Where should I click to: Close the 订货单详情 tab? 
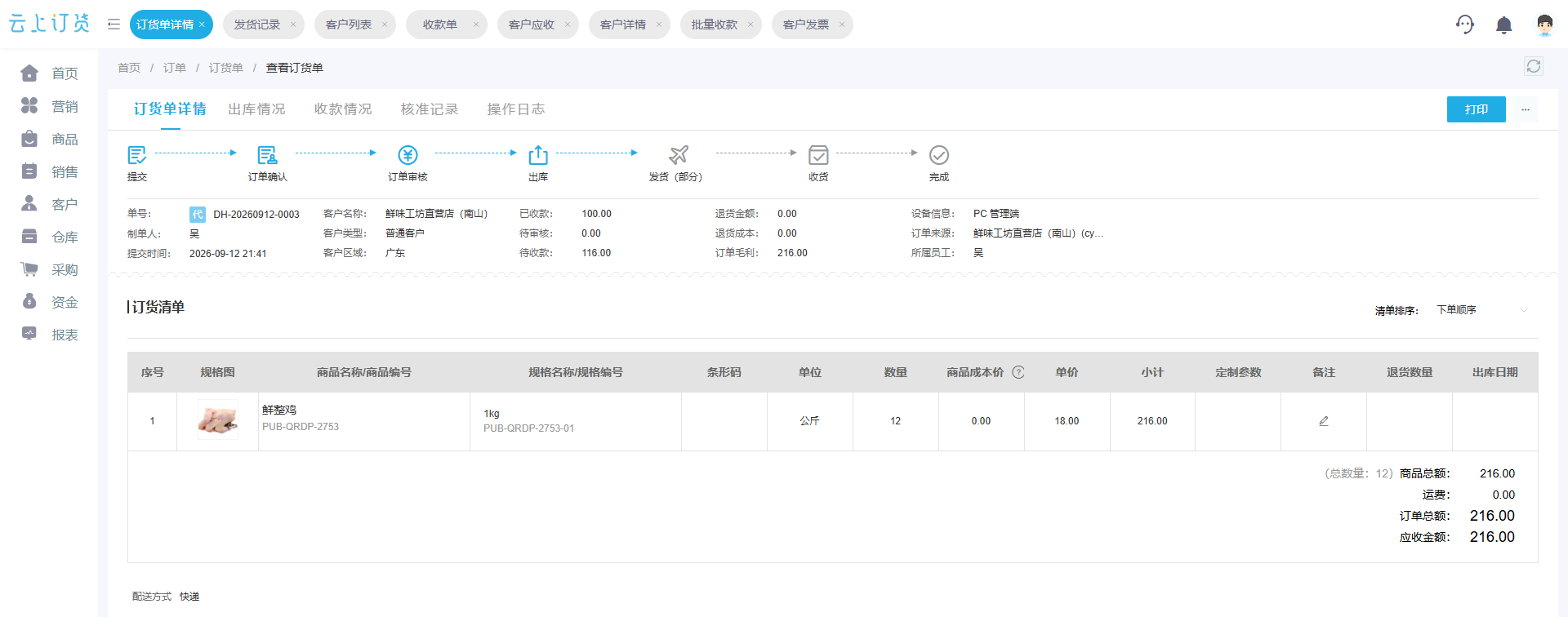tap(202, 24)
